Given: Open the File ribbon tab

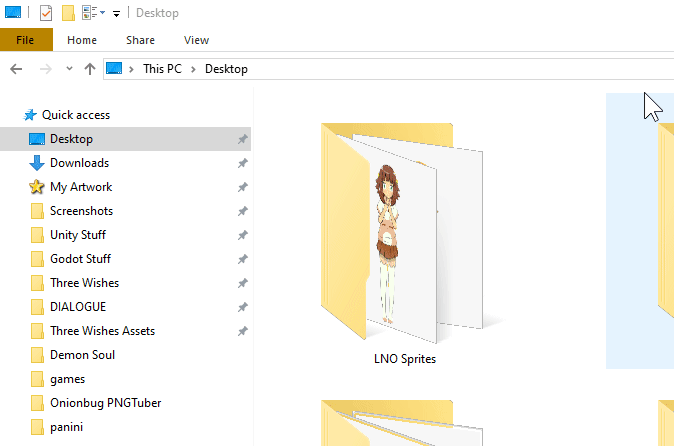Looking at the screenshot, I should [x=26, y=40].
